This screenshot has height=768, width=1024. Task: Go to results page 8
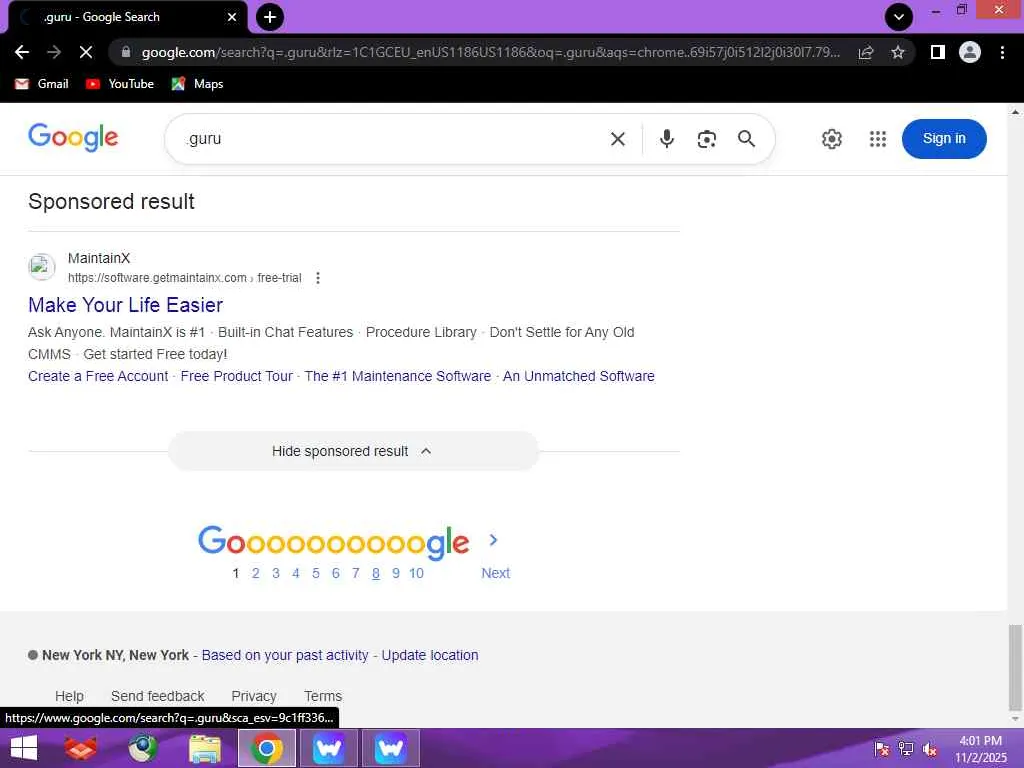(x=376, y=573)
